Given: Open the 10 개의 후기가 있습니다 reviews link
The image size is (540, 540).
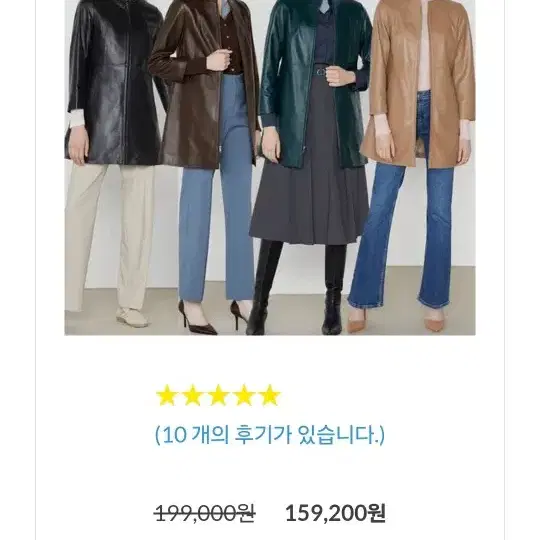Looking at the screenshot, I should click(x=270, y=435).
